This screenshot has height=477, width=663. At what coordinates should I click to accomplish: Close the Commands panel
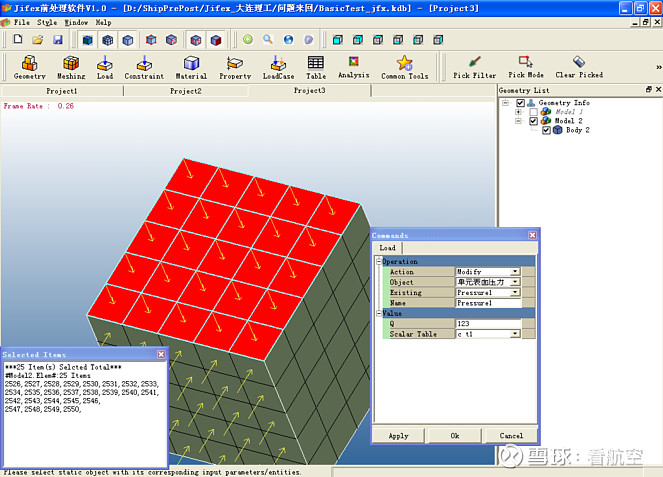532,235
